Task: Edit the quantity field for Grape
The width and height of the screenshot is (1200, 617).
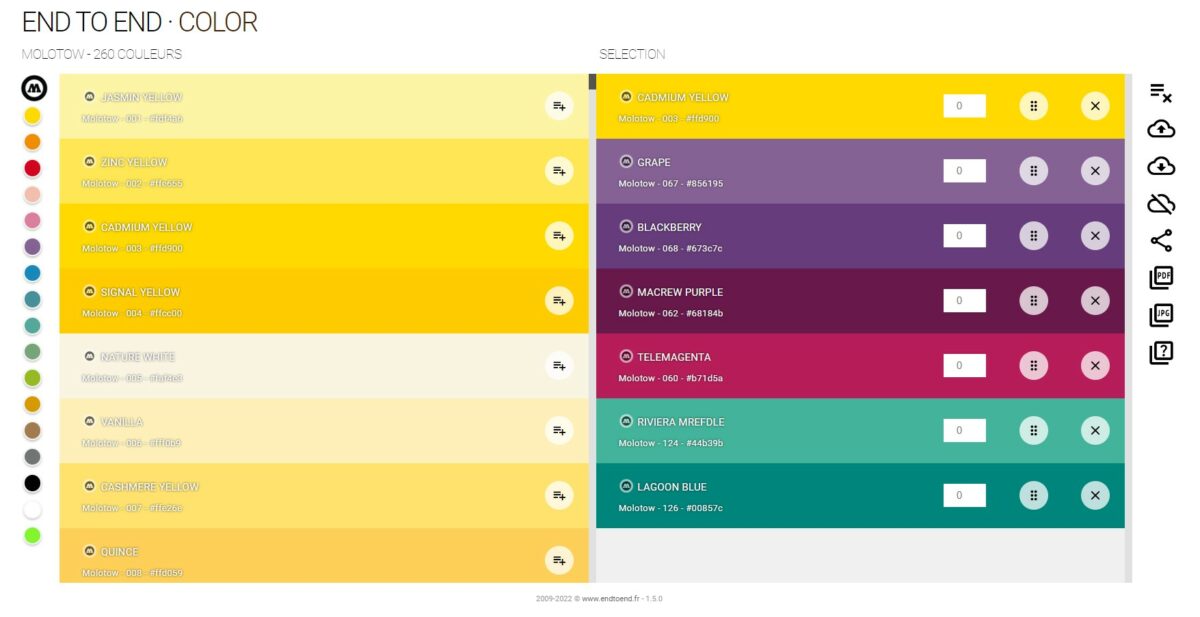Action: tap(964, 171)
